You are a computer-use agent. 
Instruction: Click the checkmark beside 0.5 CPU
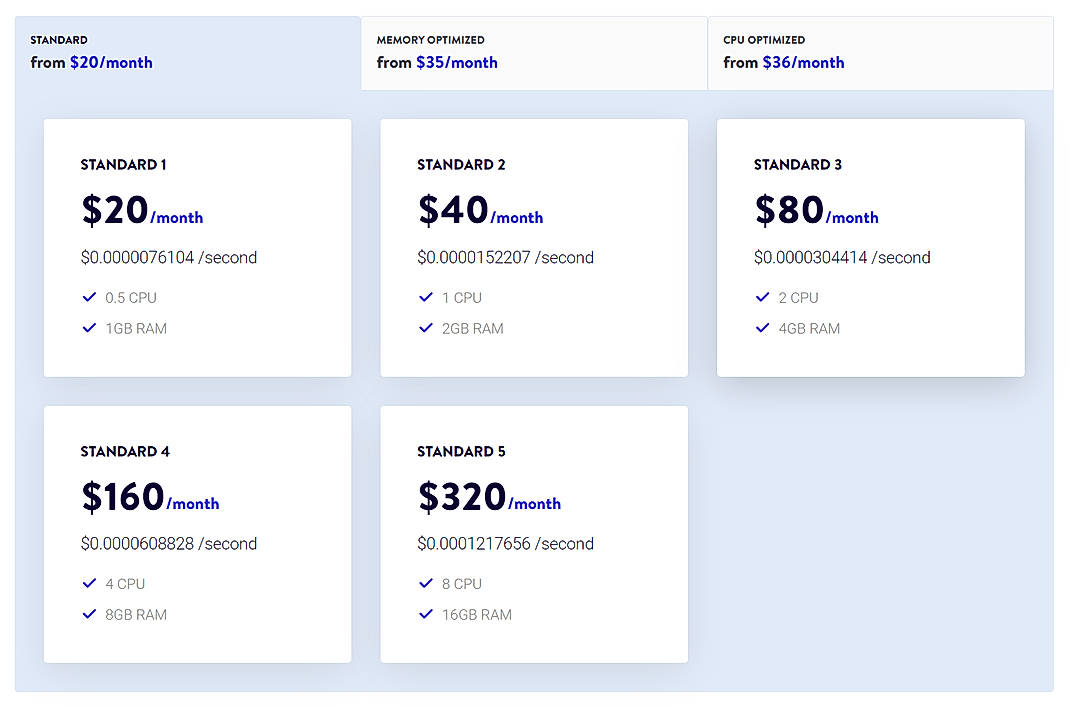[x=89, y=297]
